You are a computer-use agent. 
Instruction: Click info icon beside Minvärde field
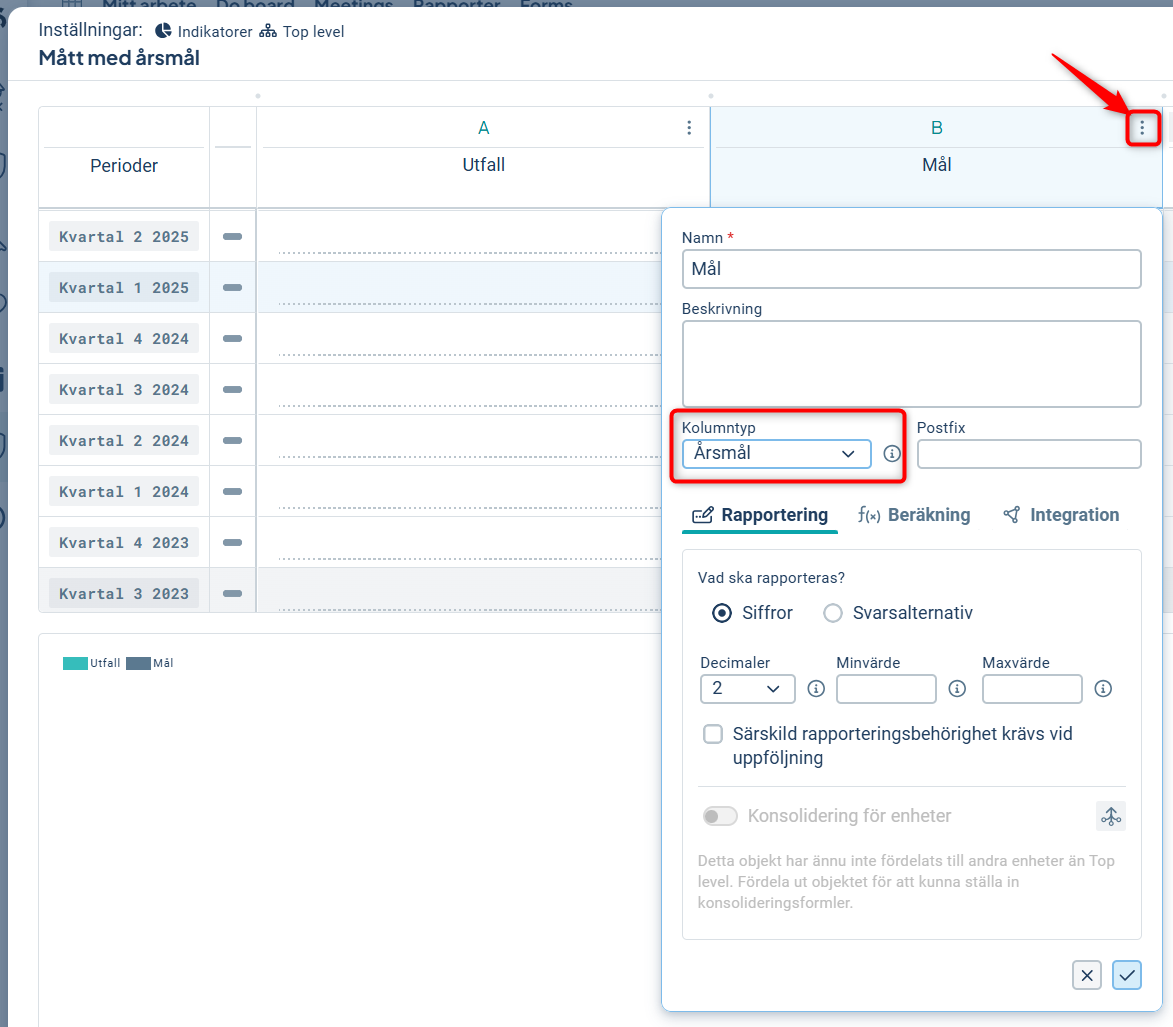[x=957, y=689]
